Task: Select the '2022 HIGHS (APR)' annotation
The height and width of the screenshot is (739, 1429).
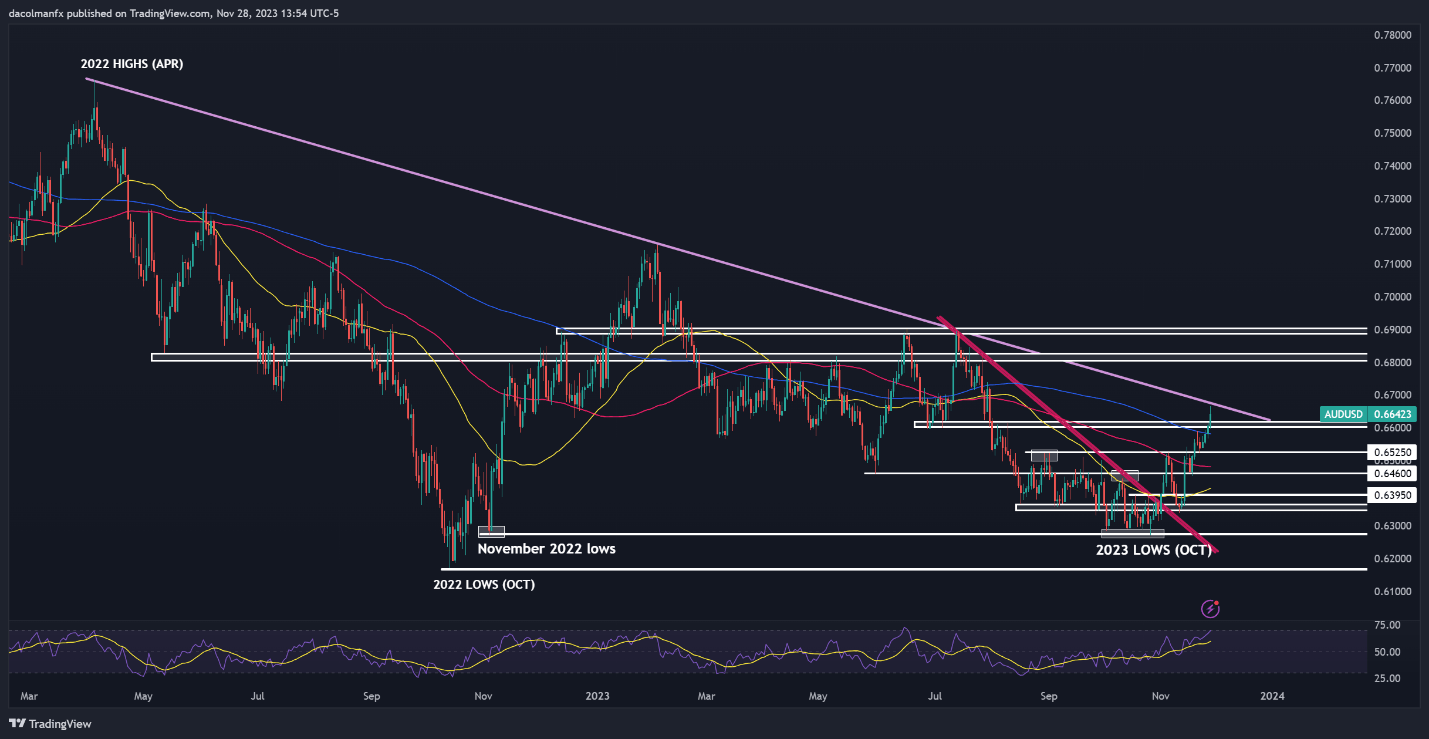Action: tap(132, 64)
